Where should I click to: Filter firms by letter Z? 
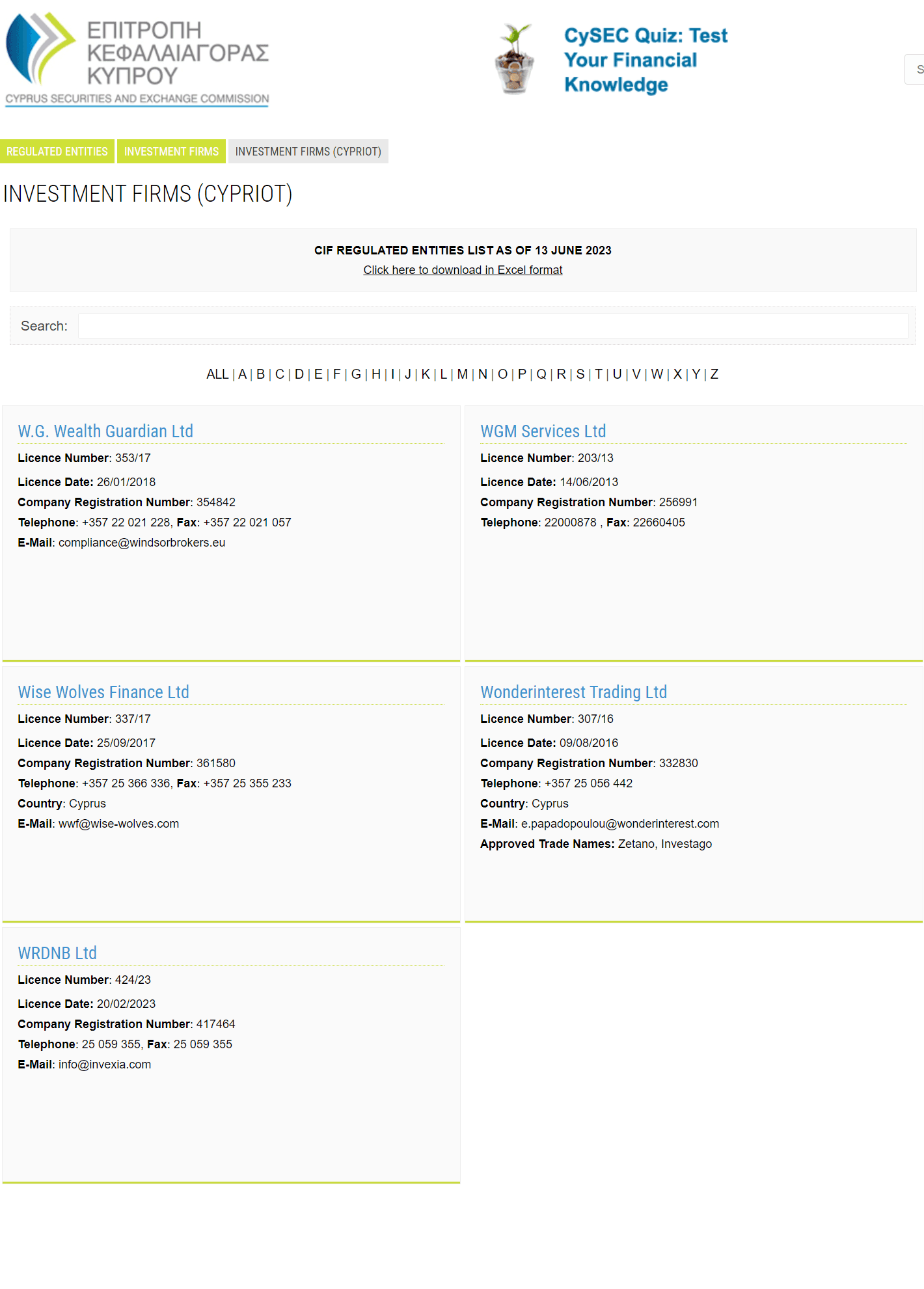coord(714,374)
